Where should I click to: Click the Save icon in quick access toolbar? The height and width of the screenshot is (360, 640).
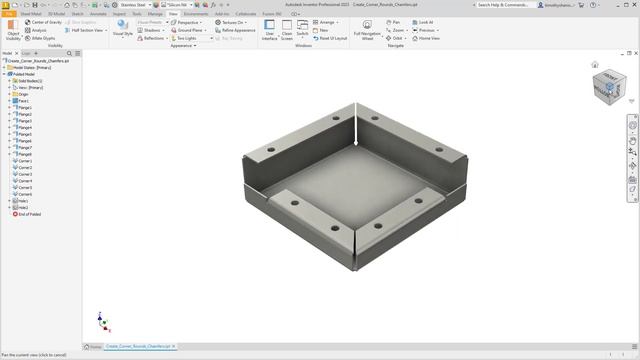click(35, 5)
